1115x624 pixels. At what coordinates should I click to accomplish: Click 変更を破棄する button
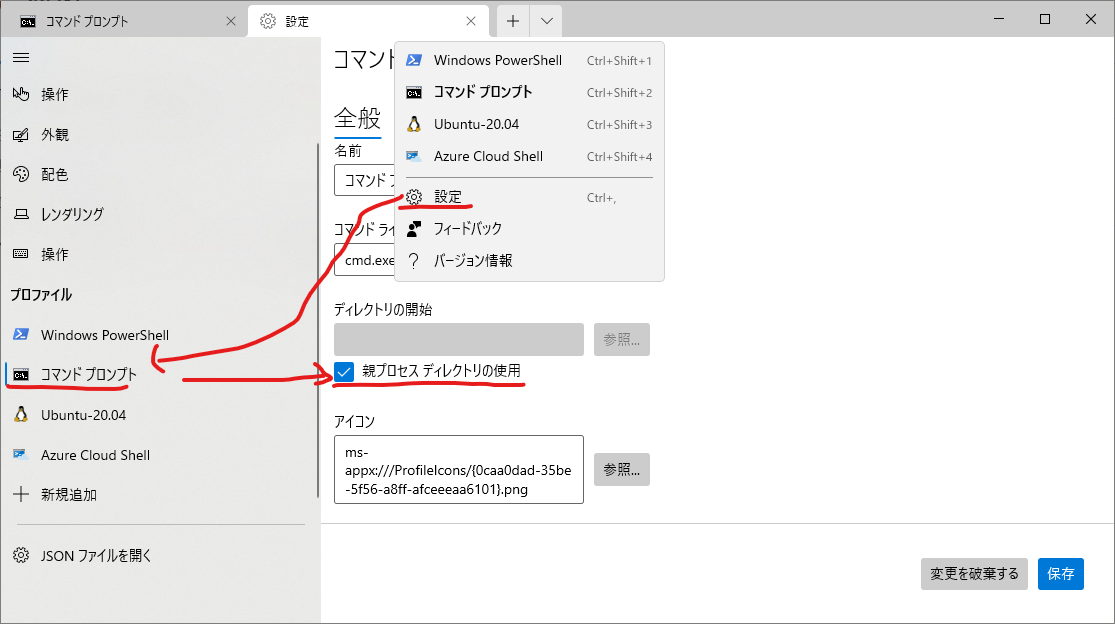(x=974, y=574)
